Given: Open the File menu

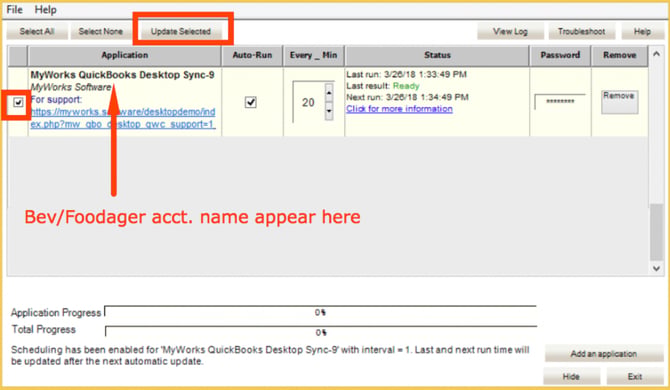Looking at the screenshot, I should (x=15, y=9).
